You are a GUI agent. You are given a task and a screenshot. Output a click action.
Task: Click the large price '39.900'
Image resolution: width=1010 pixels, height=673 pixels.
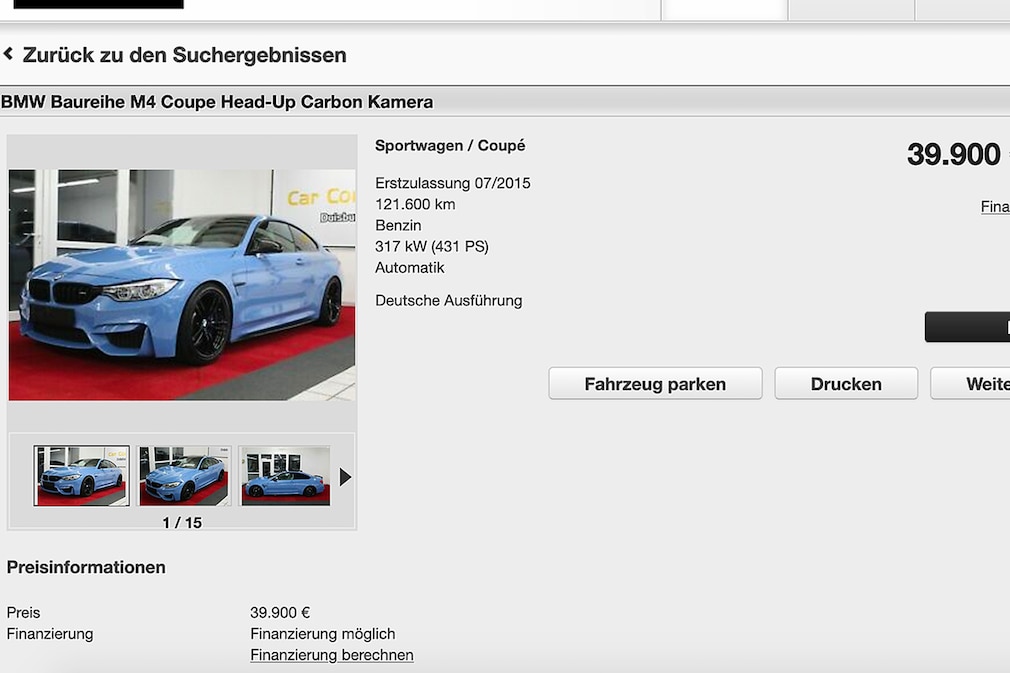pyautogui.click(x=954, y=155)
